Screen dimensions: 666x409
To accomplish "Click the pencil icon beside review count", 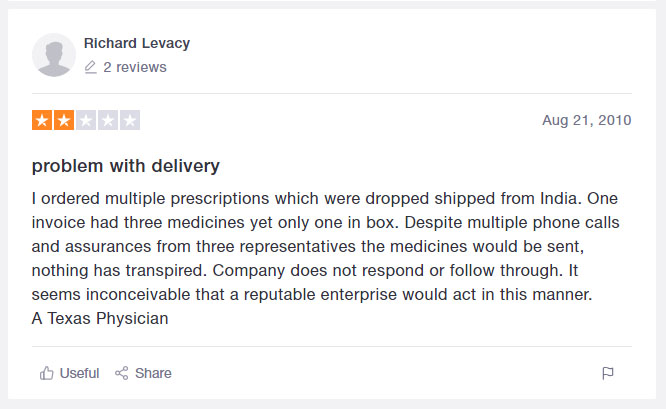I will point(91,67).
